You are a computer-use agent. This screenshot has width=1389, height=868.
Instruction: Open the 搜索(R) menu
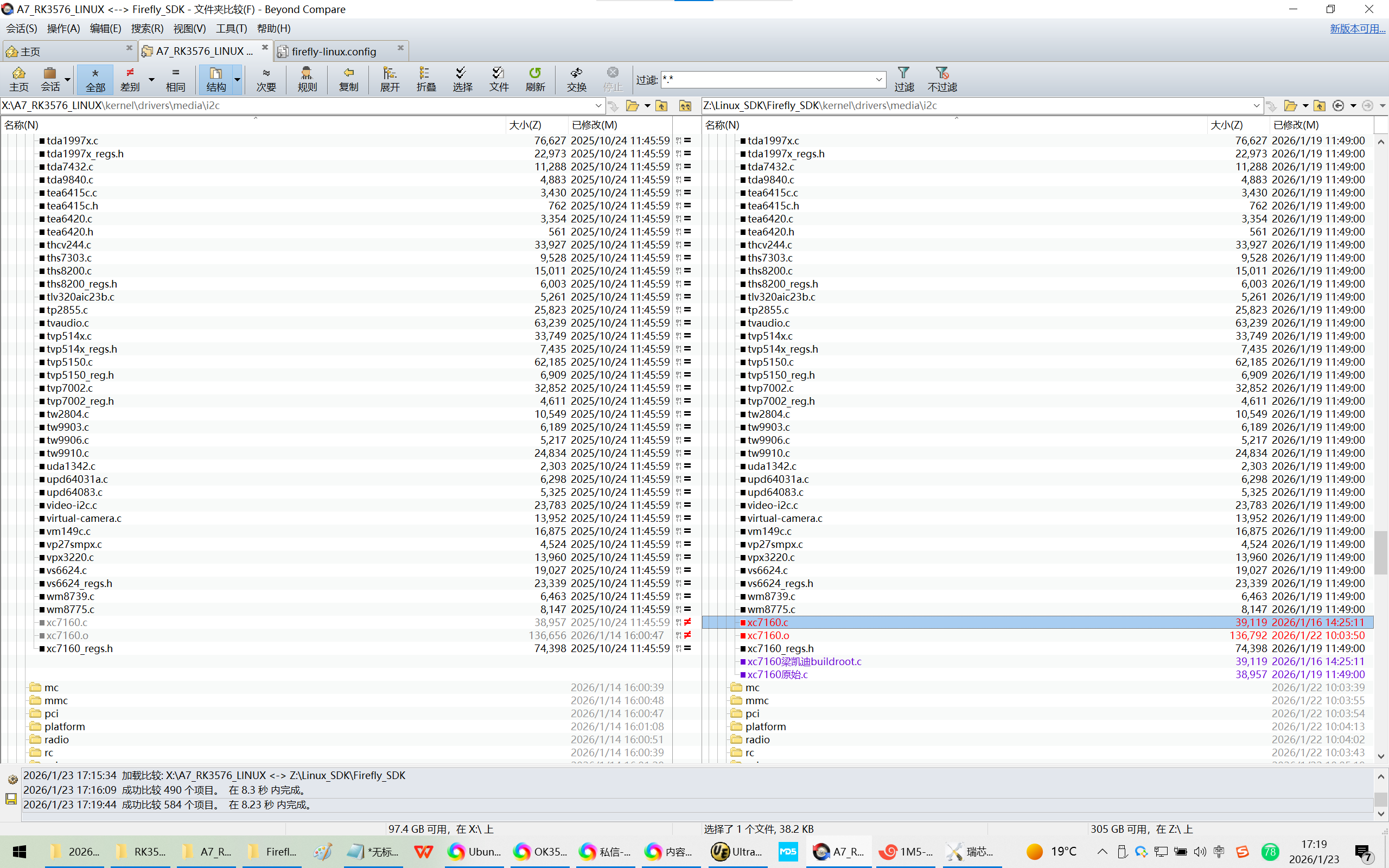(x=147, y=28)
